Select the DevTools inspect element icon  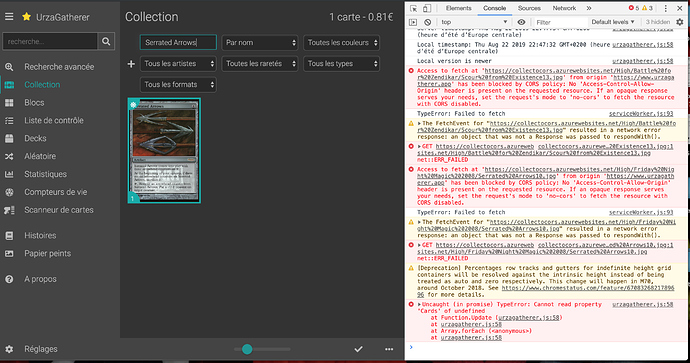pos(414,8)
